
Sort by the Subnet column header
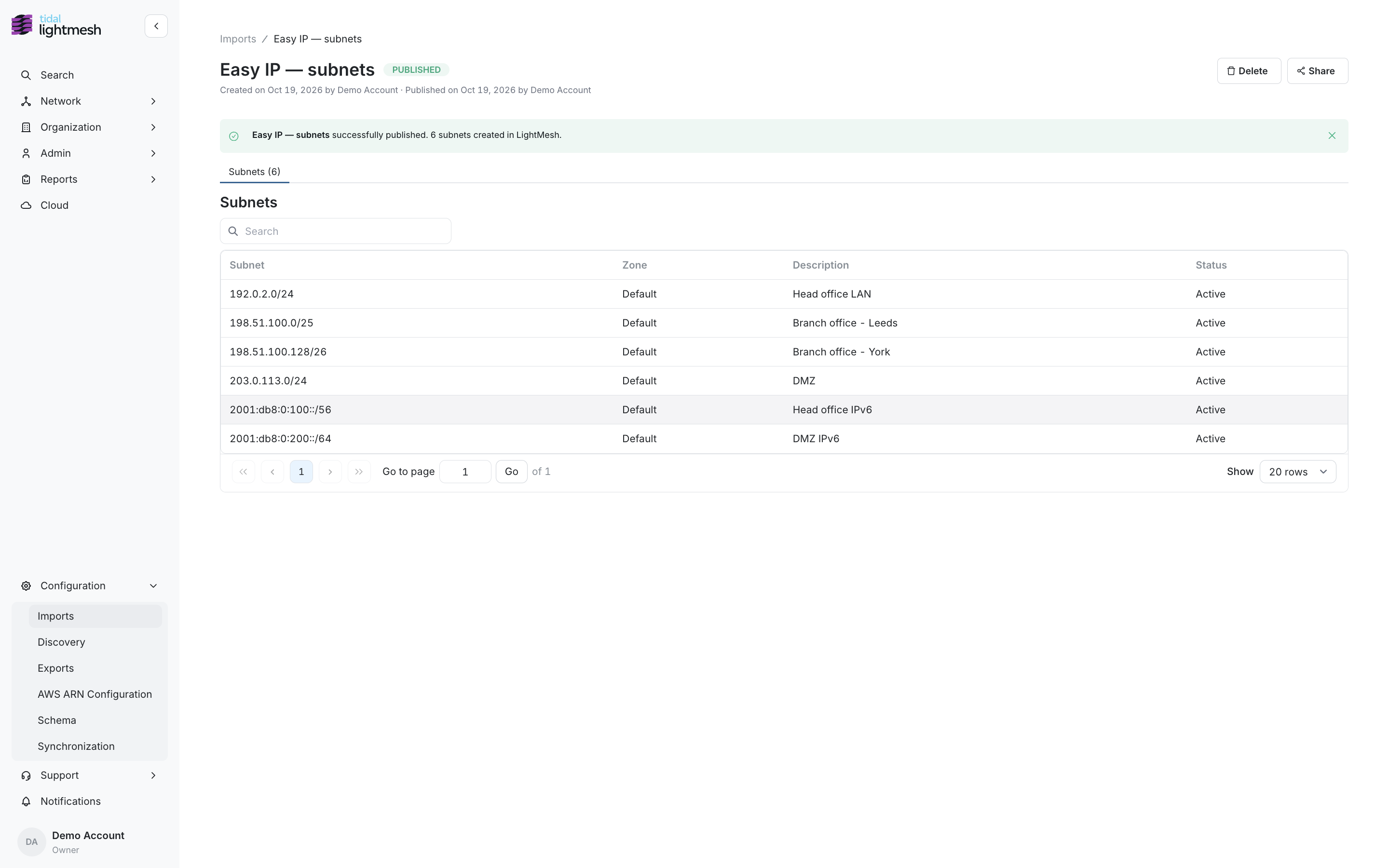point(247,265)
